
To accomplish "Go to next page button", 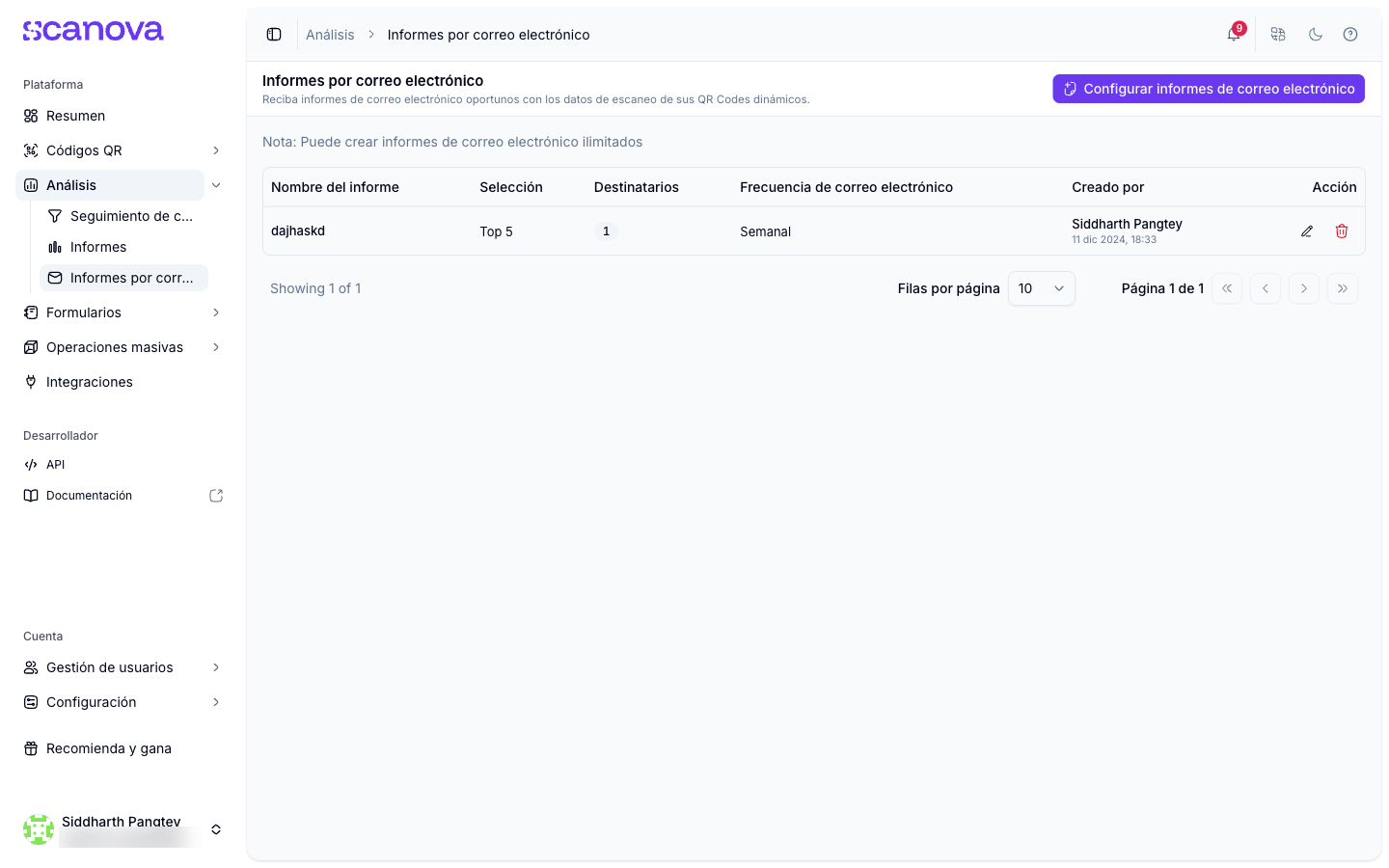I will coord(1304,288).
